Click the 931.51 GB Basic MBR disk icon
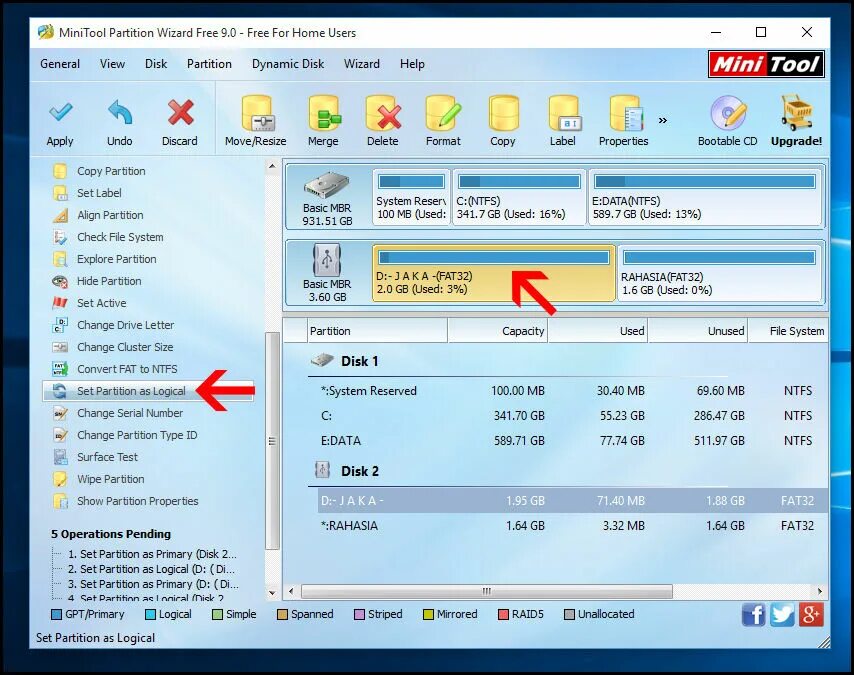This screenshot has height=675, width=854. tap(327, 185)
